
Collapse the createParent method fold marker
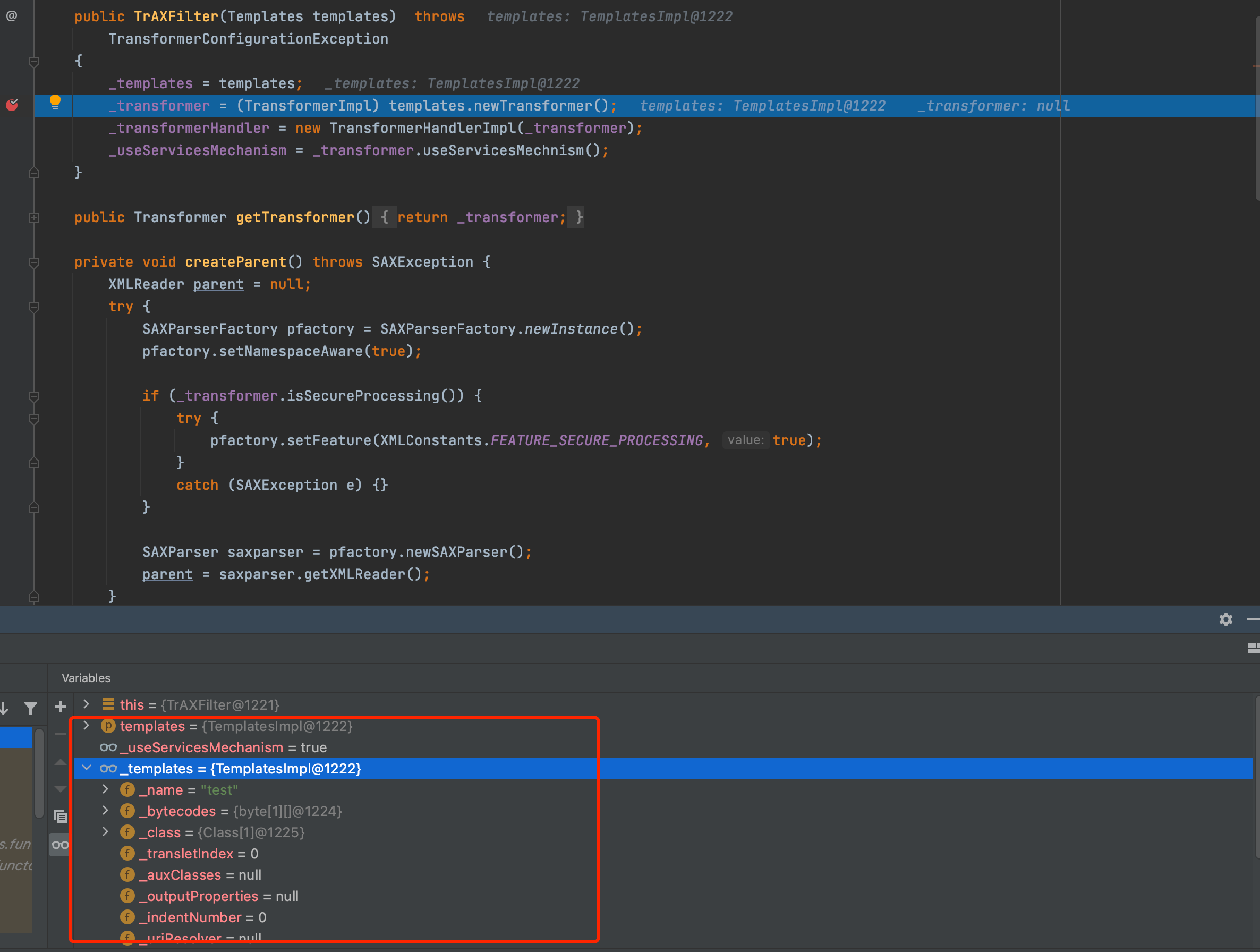(34, 262)
